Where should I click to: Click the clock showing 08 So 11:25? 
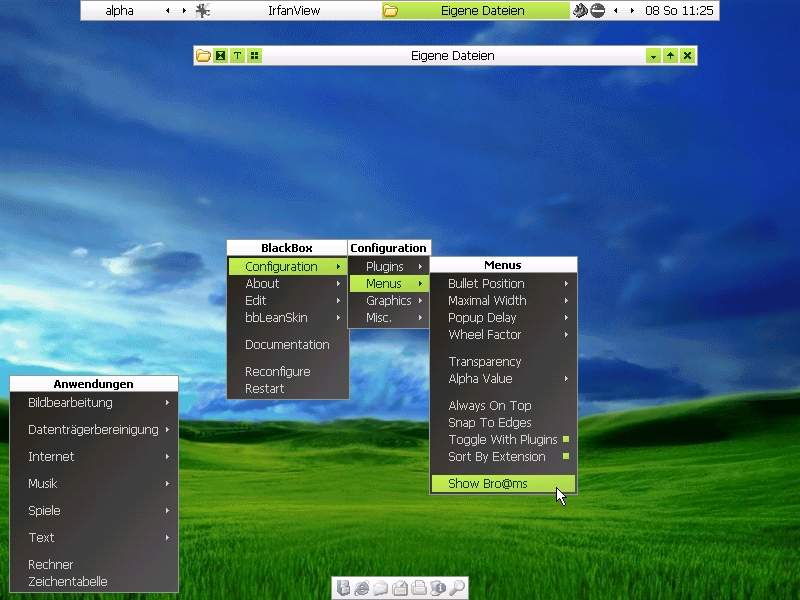(679, 10)
